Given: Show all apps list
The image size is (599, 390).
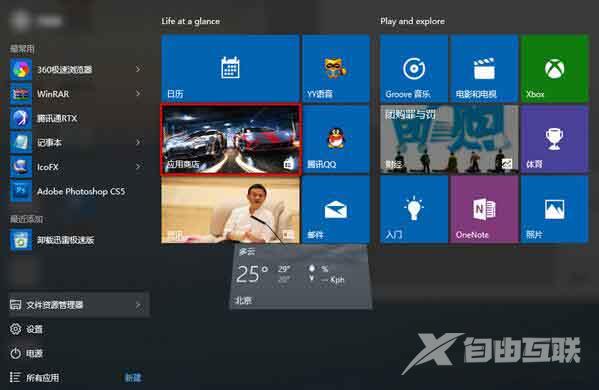Looking at the screenshot, I should click(34, 377).
